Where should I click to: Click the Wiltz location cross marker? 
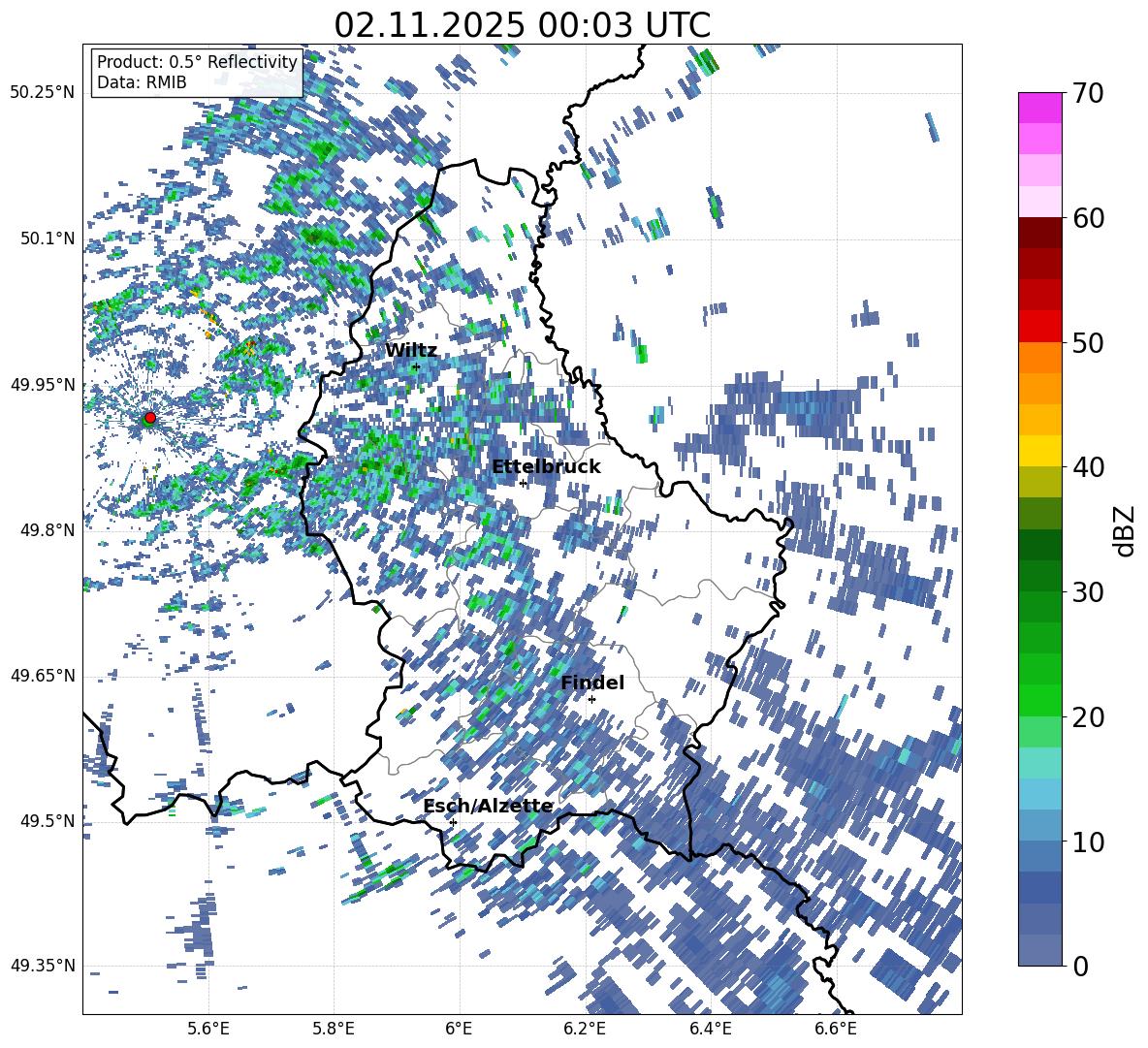point(417,367)
